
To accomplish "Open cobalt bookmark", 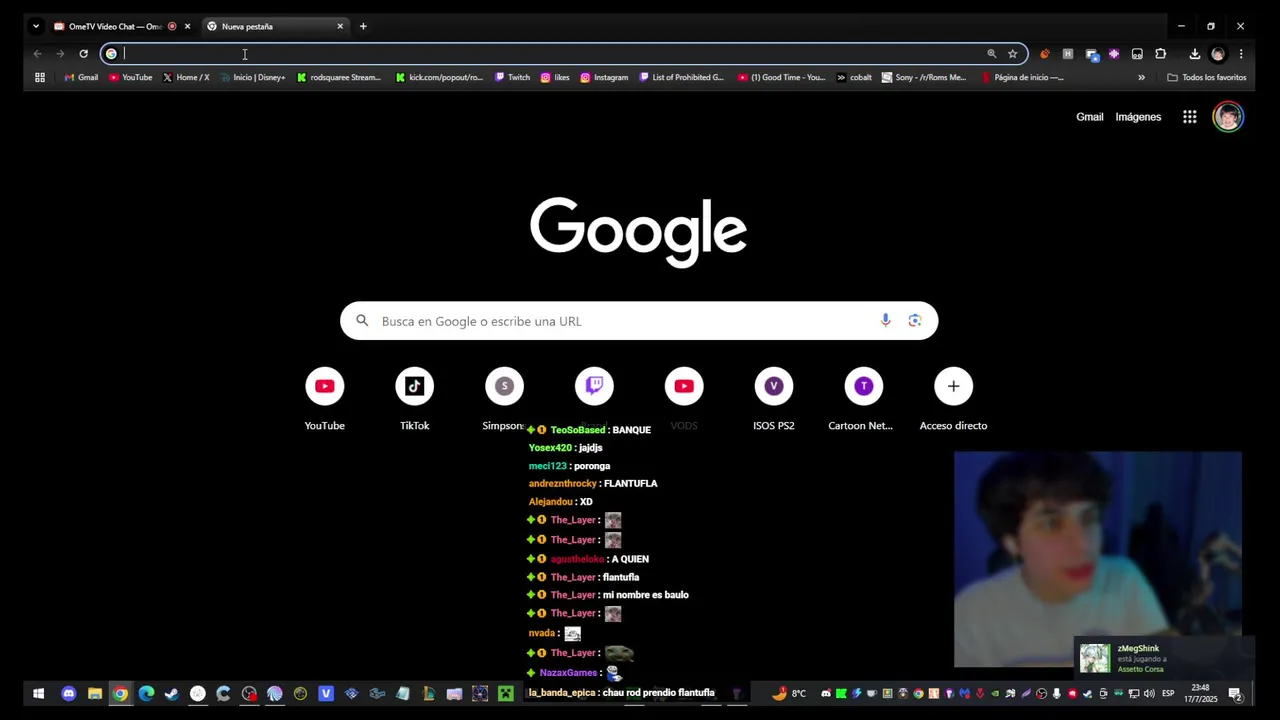I will pos(854,77).
